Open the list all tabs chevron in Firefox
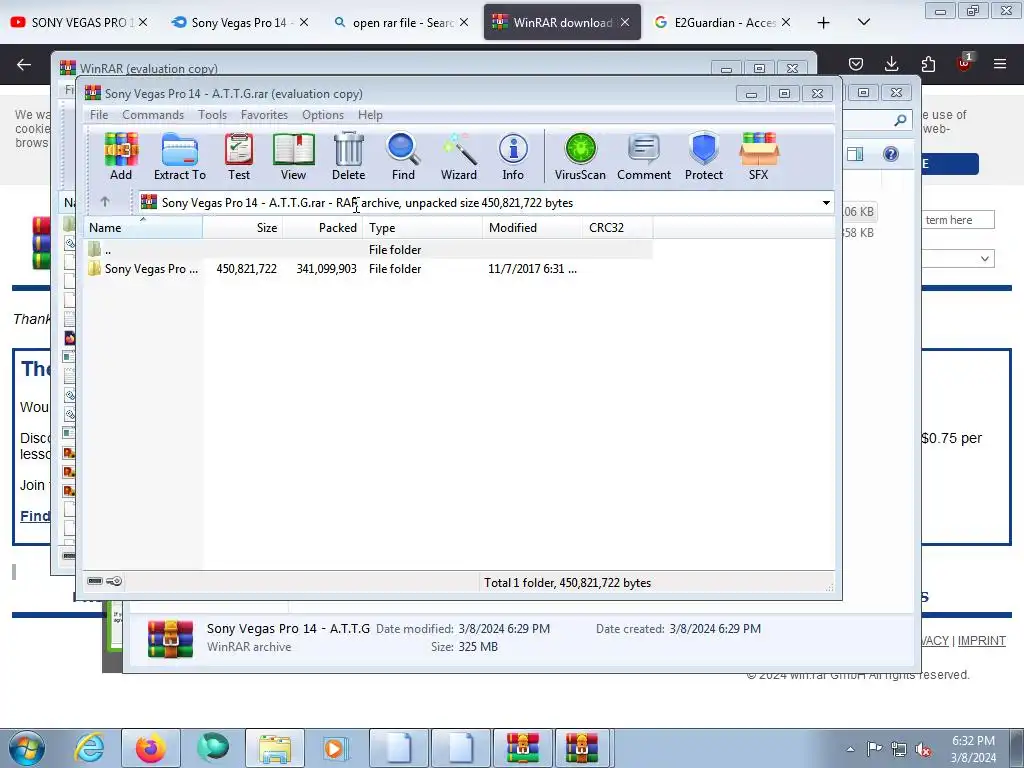Viewport: 1024px width, 768px height. [x=863, y=22]
